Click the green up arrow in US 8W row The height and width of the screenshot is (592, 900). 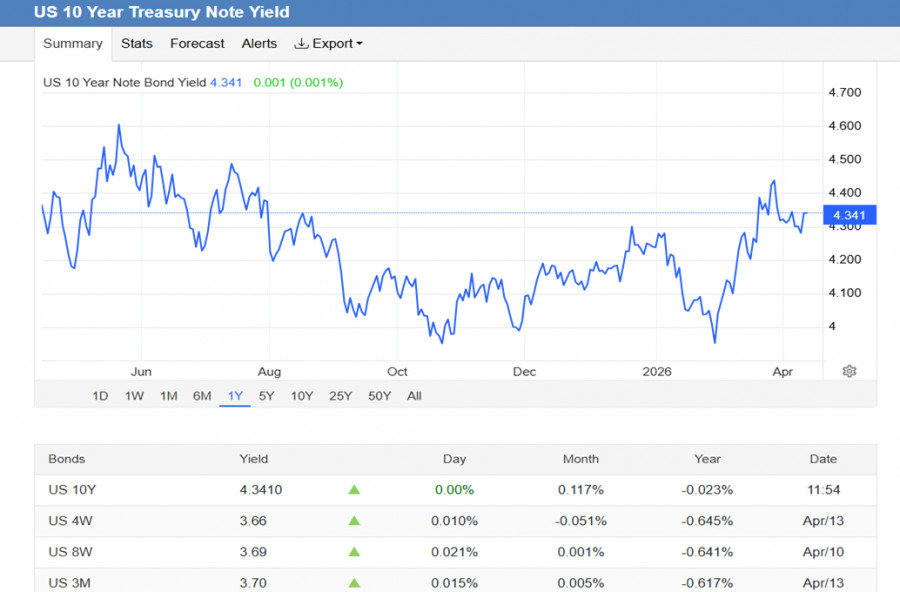[x=354, y=552]
